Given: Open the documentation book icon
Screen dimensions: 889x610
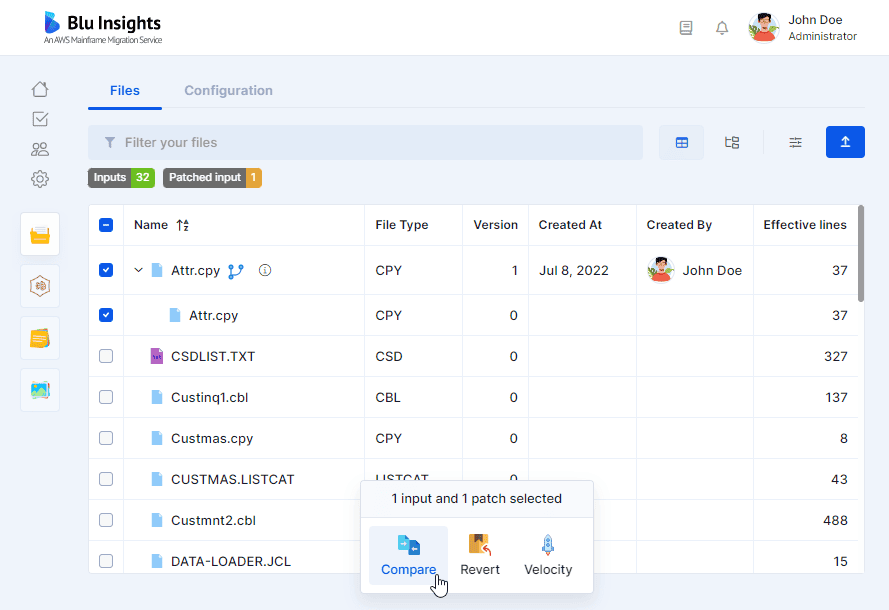Looking at the screenshot, I should click(686, 28).
